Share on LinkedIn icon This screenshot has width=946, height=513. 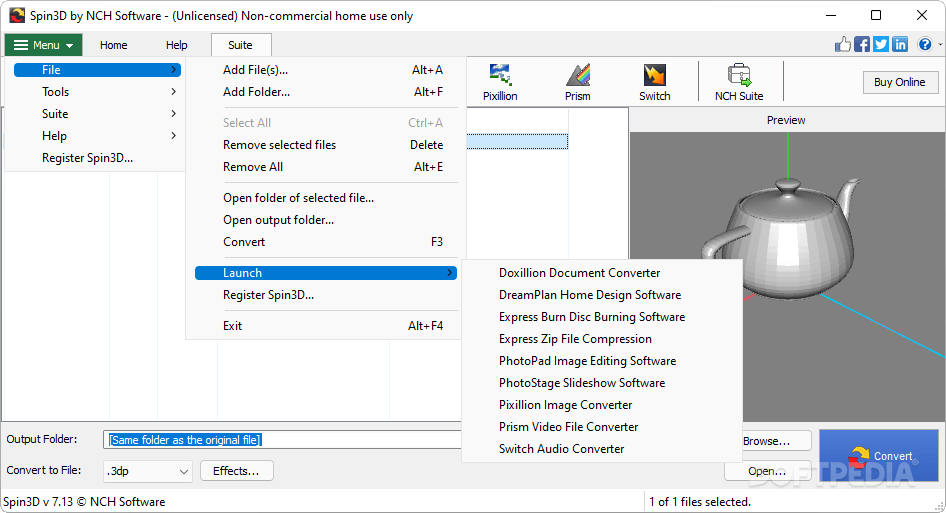click(x=900, y=44)
